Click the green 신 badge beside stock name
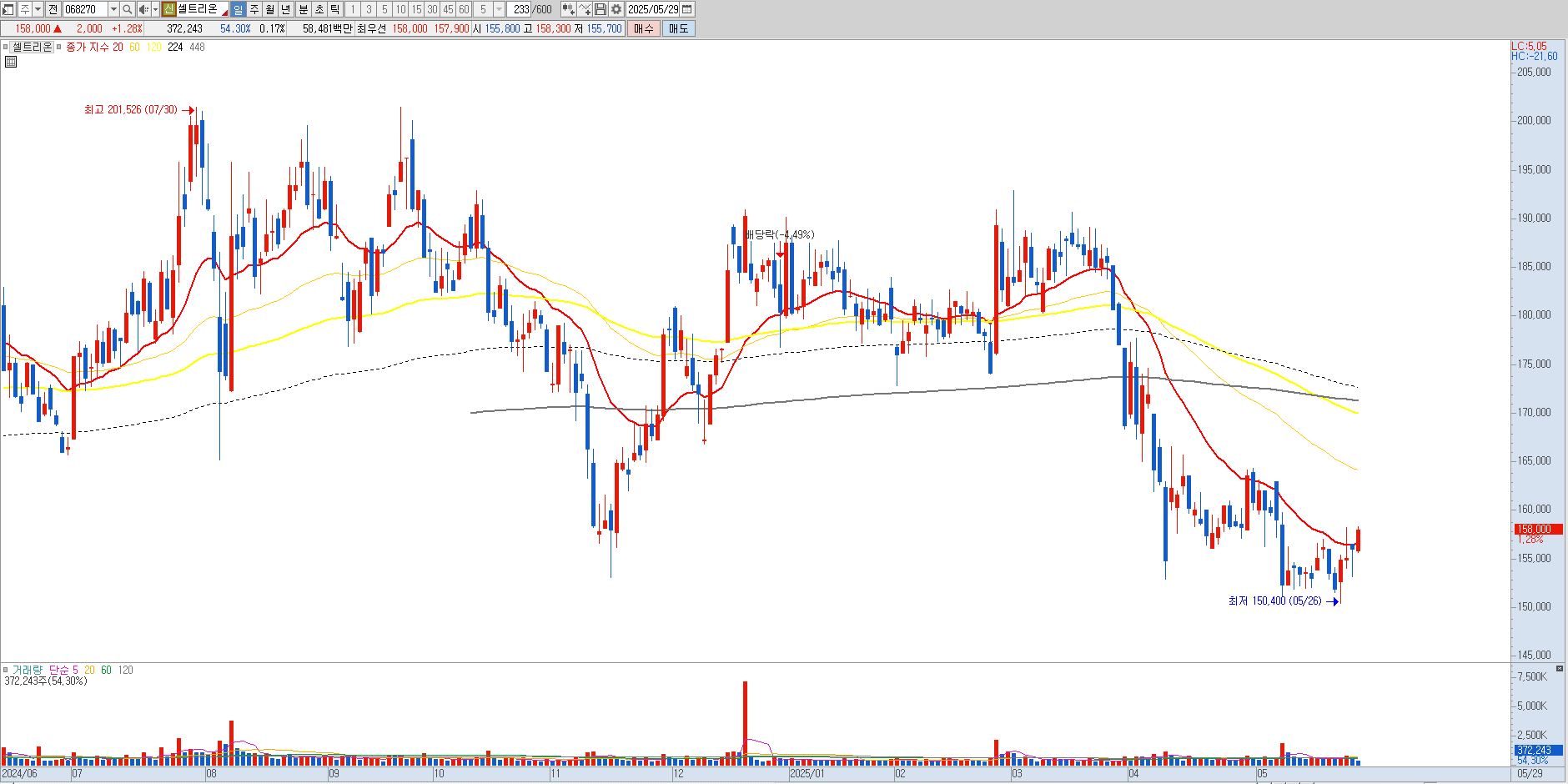The height and width of the screenshot is (784, 1568). [168, 9]
